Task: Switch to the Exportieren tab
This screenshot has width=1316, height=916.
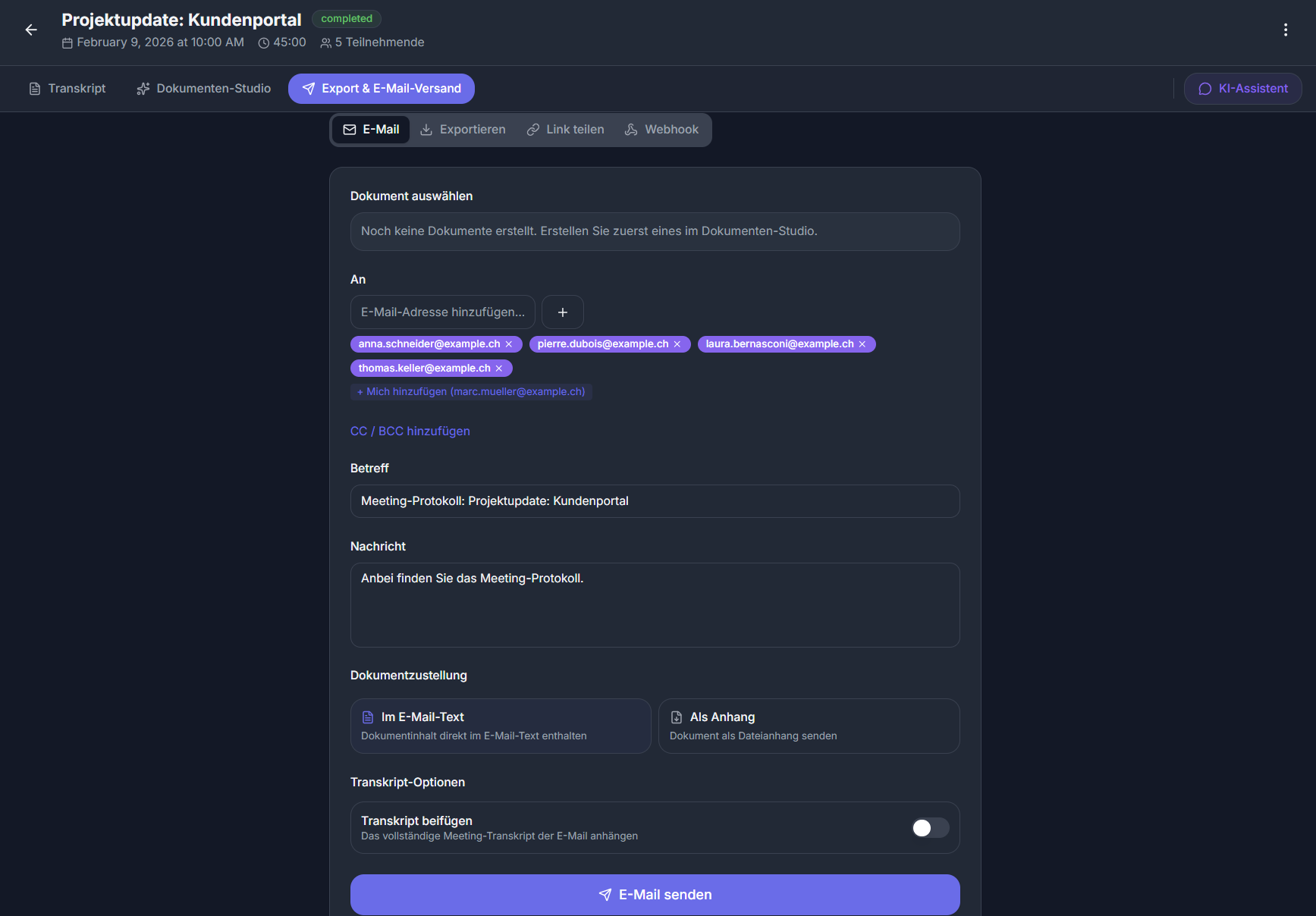Action: (x=463, y=130)
